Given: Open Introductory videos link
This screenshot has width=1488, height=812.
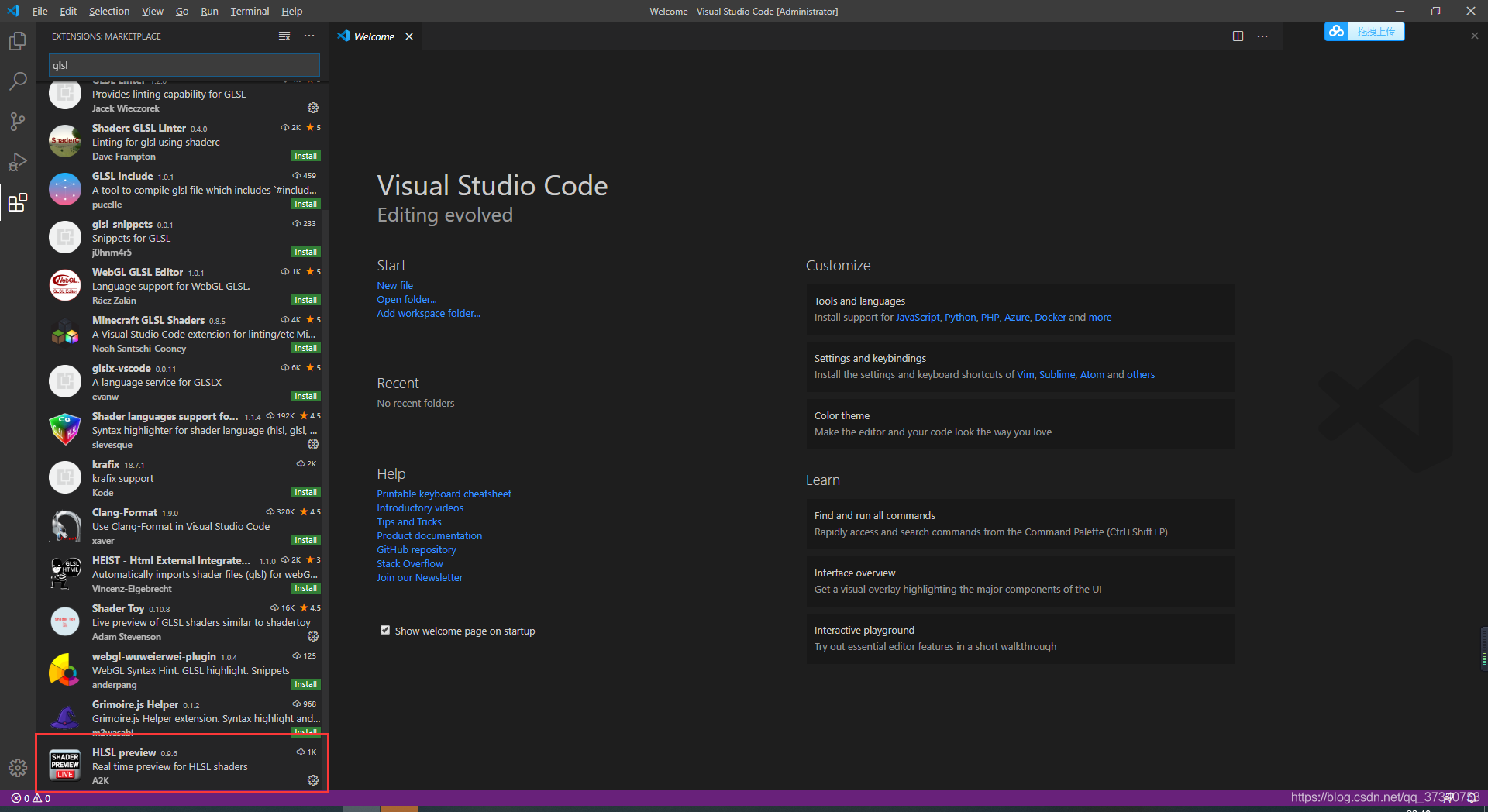Looking at the screenshot, I should click(x=420, y=507).
